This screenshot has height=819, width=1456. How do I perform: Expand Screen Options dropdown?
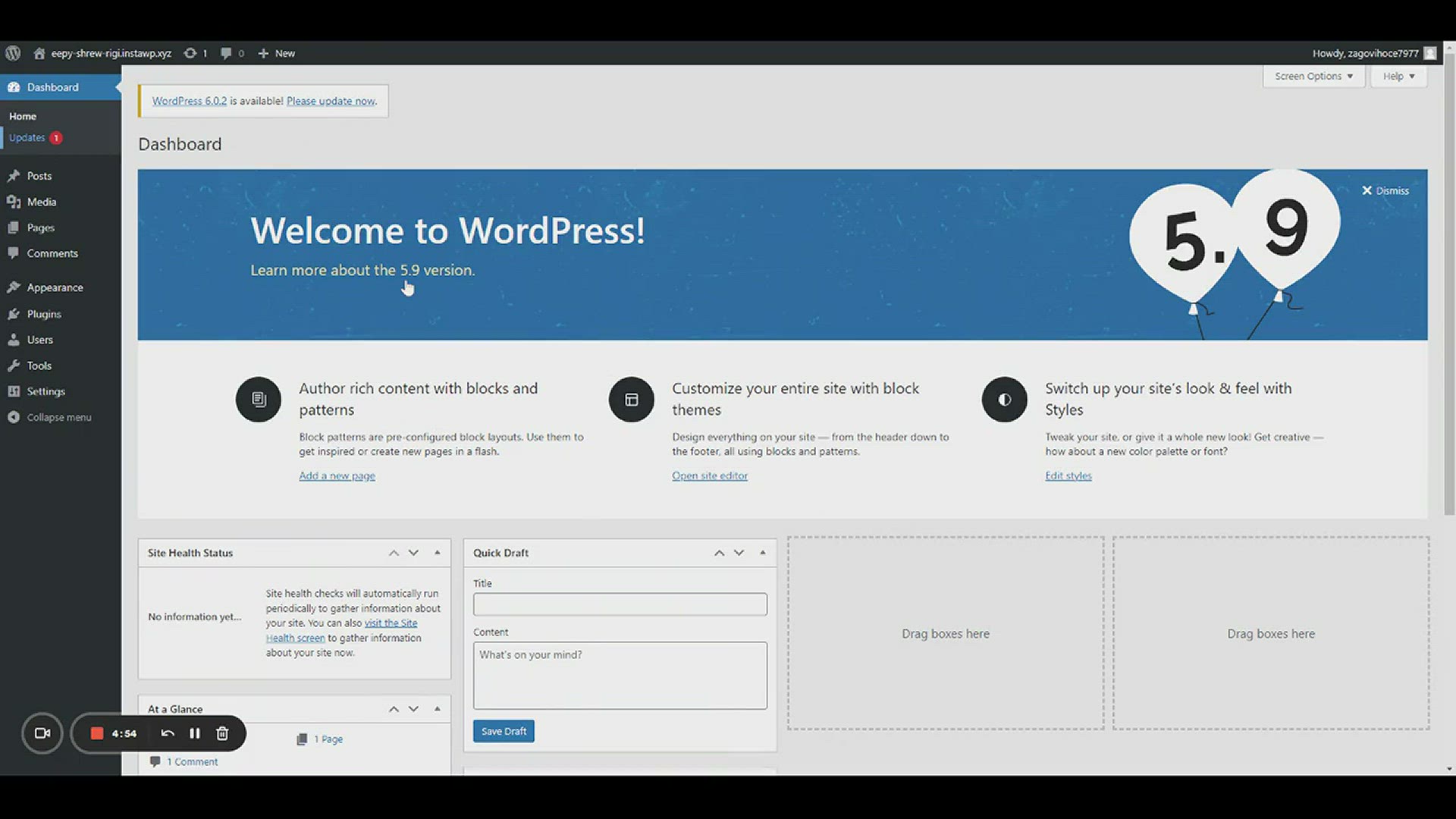pyautogui.click(x=1313, y=76)
